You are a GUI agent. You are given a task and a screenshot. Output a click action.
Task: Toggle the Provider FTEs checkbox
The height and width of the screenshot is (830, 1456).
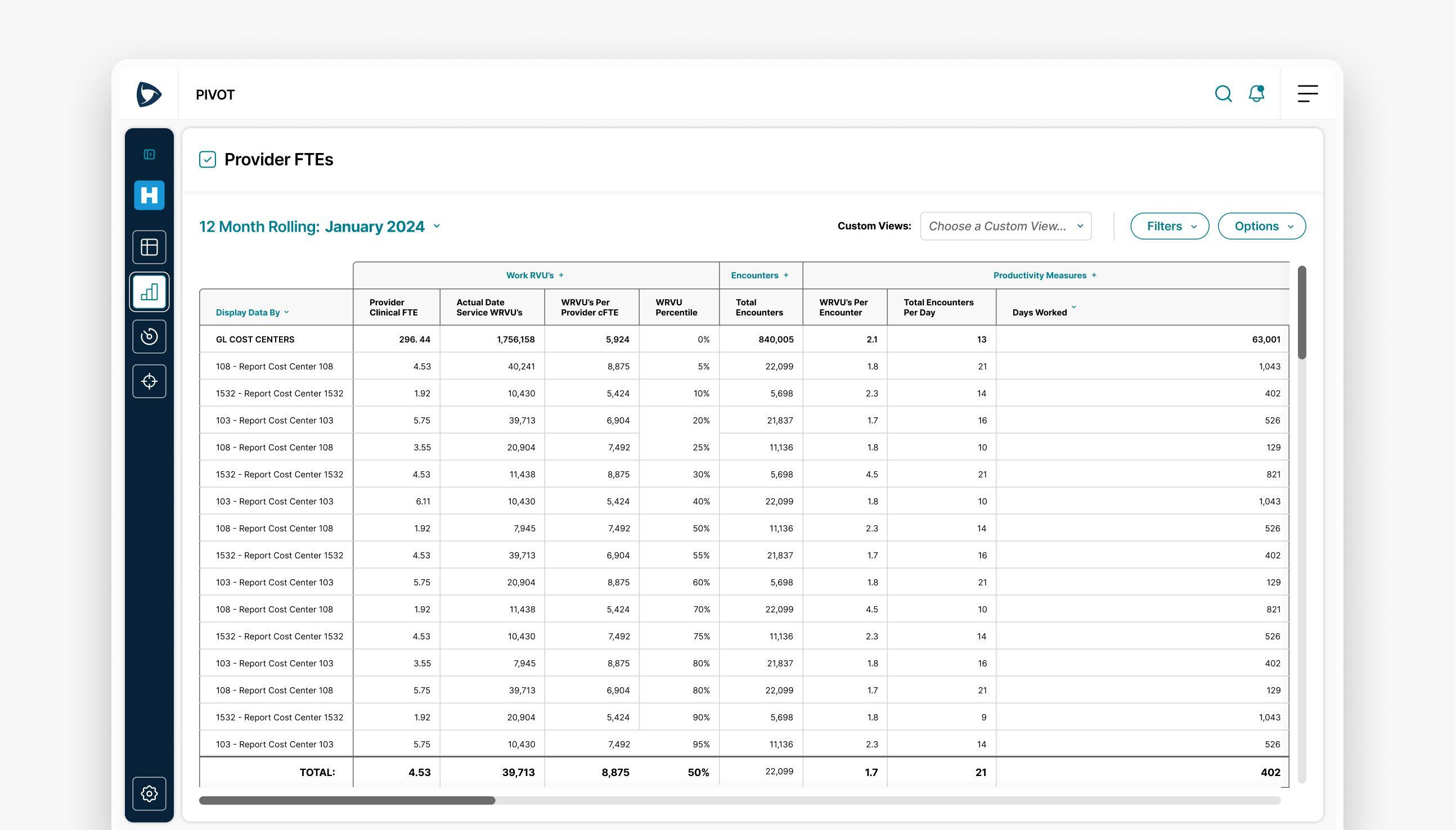point(208,160)
